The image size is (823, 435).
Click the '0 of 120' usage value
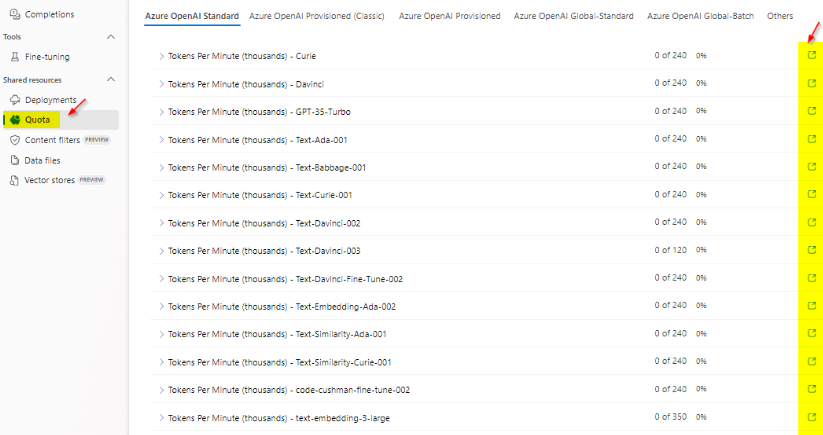point(670,250)
